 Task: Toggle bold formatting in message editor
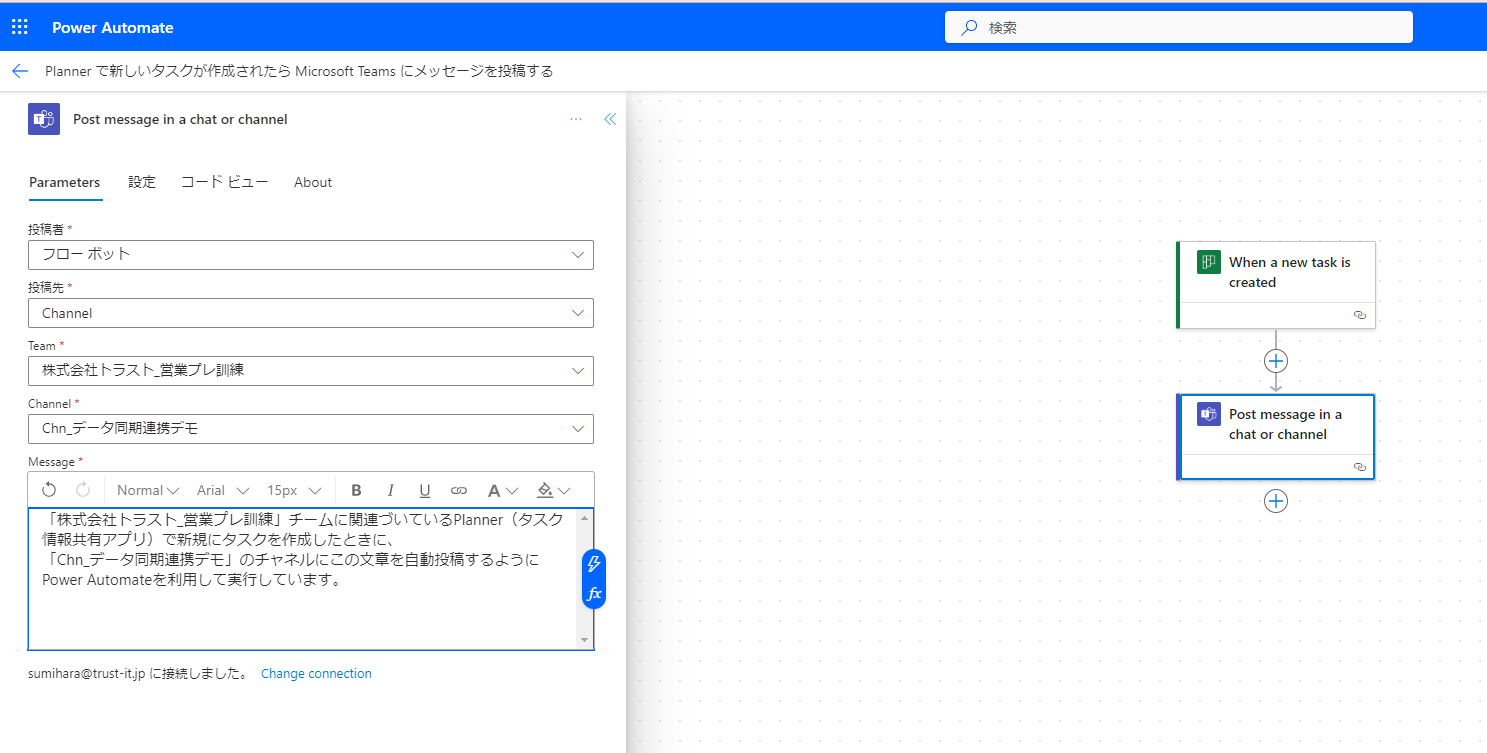[x=356, y=490]
